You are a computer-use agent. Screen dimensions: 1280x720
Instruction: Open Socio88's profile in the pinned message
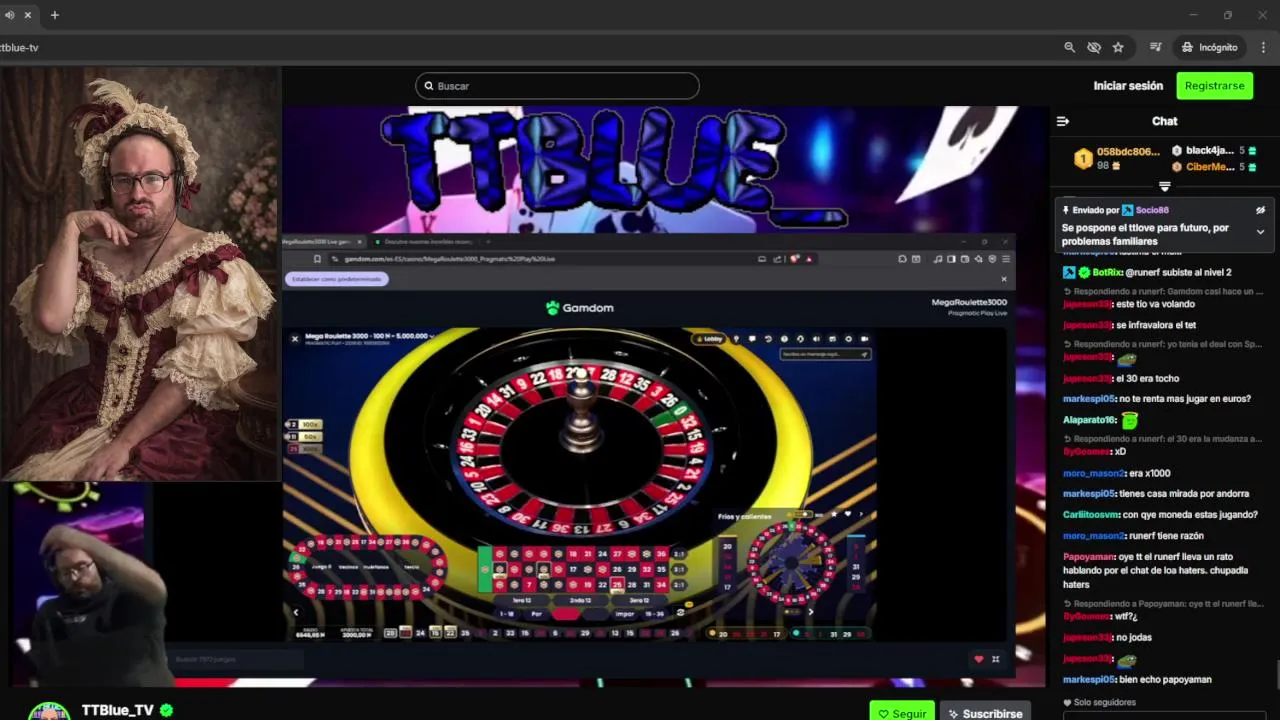coord(1151,211)
